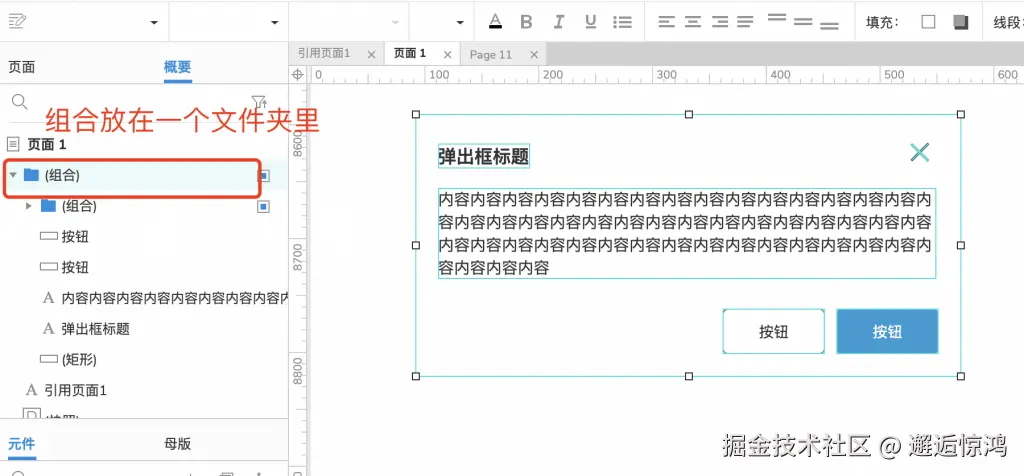Toggle italic formatting

click(558, 22)
